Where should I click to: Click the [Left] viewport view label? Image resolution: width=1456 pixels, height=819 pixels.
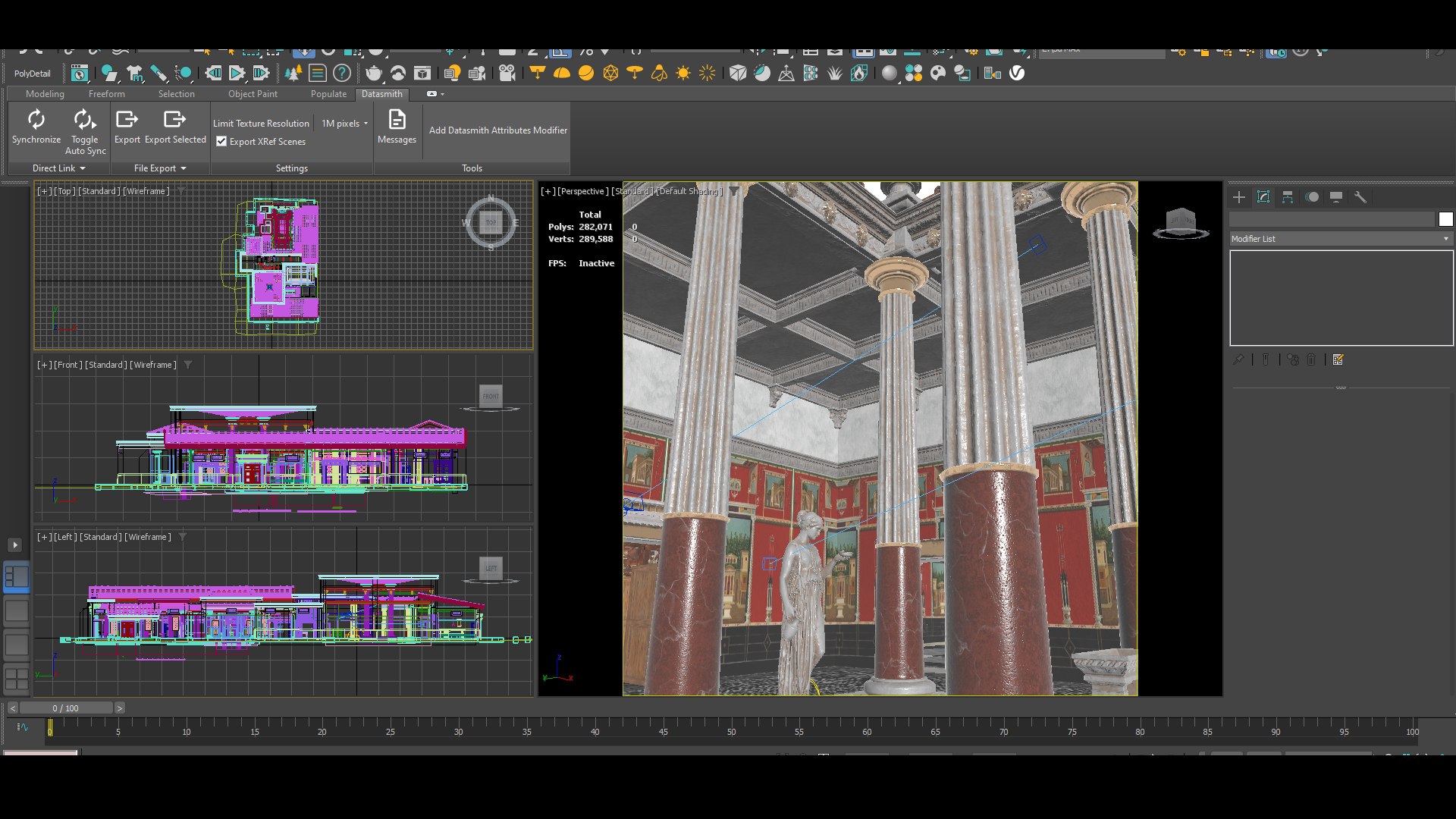[64, 537]
